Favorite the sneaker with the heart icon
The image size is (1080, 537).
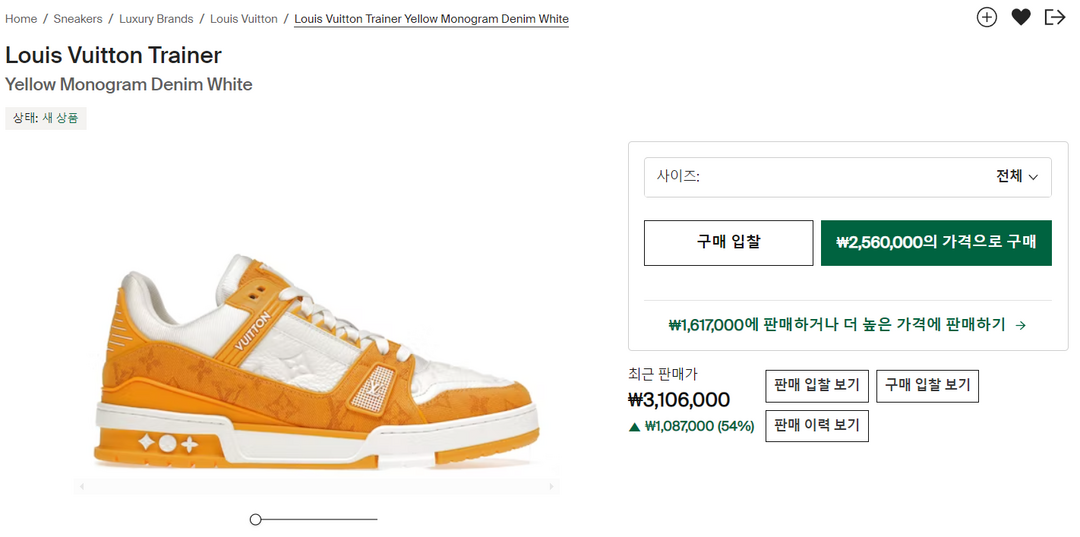point(1021,17)
